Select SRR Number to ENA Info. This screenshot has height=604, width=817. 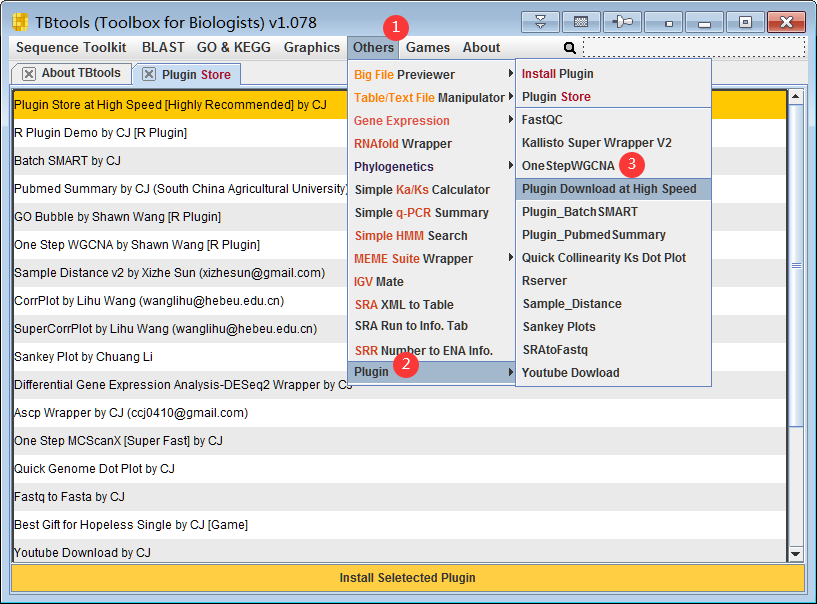[431, 350]
